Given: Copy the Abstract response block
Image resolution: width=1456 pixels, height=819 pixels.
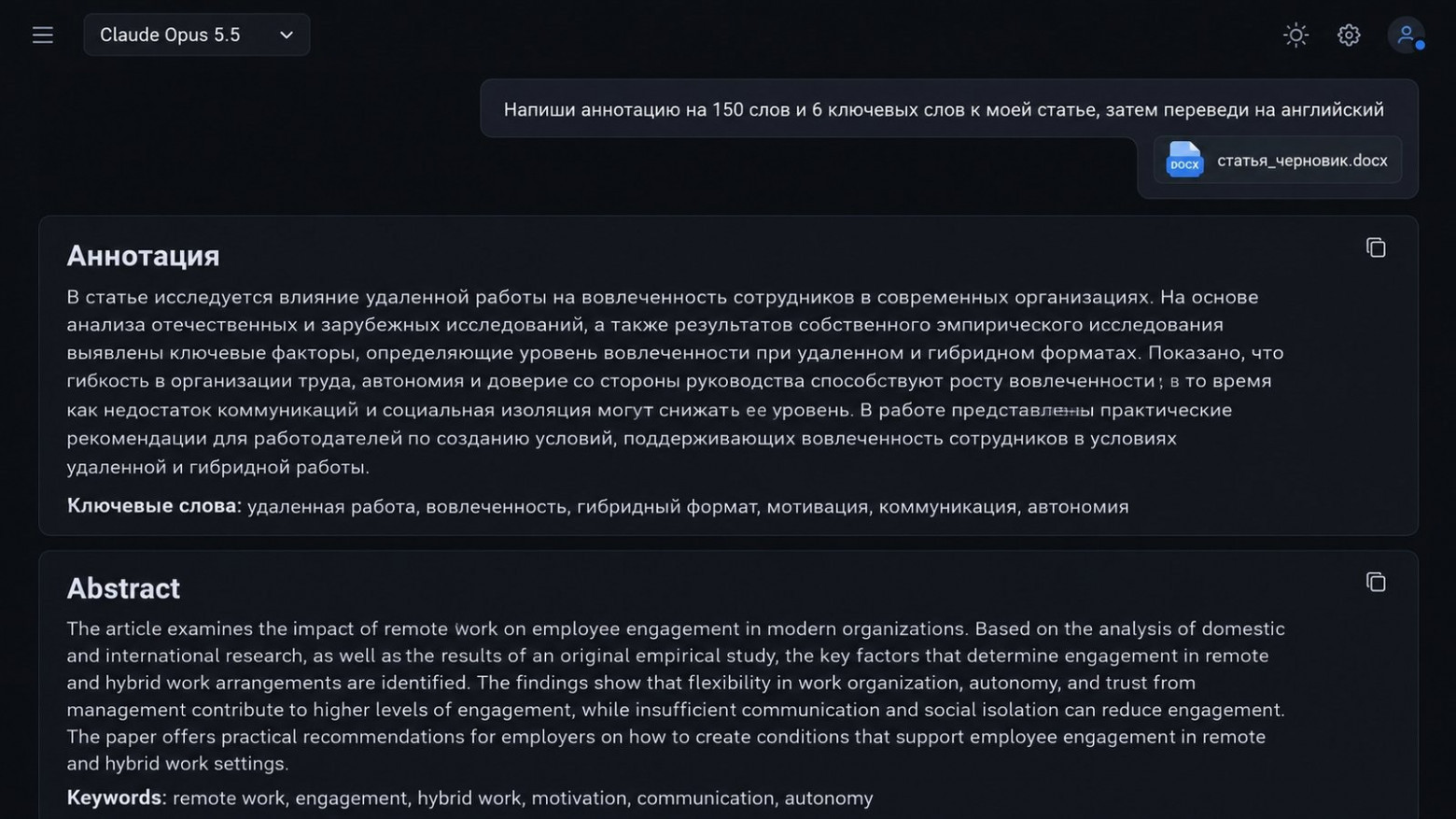Looking at the screenshot, I should tap(1376, 582).
